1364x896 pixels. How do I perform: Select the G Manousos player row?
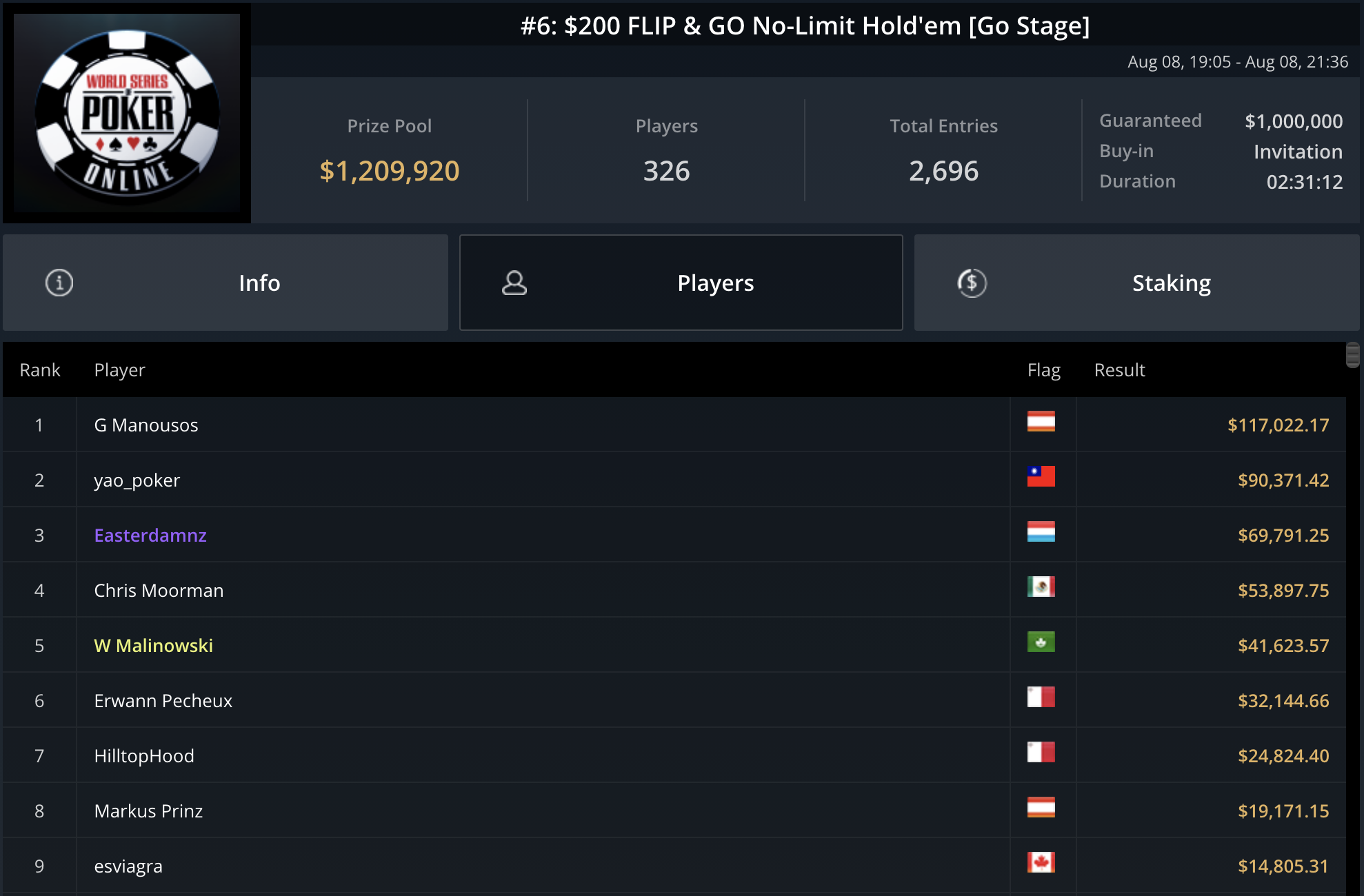(x=674, y=425)
